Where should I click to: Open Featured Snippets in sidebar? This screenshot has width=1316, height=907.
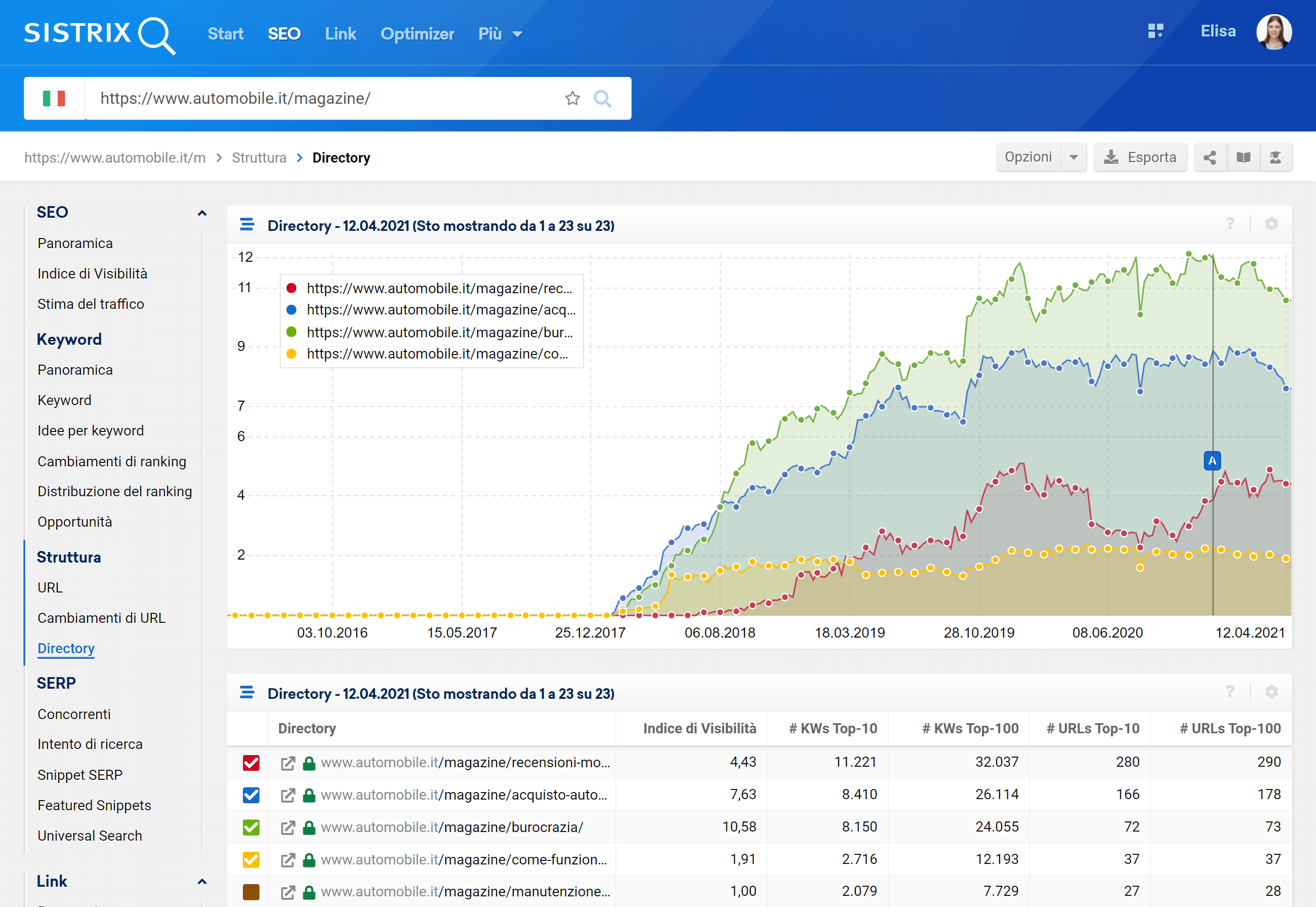94,805
